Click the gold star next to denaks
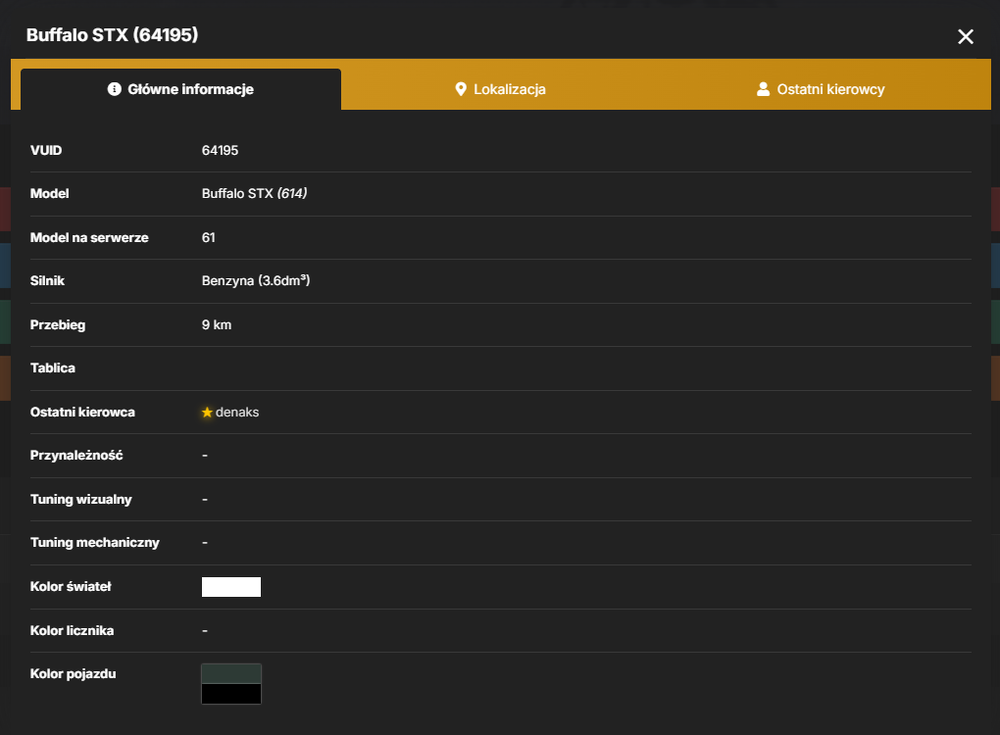Image resolution: width=1000 pixels, height=735 pixels. [x=207, y=412]
